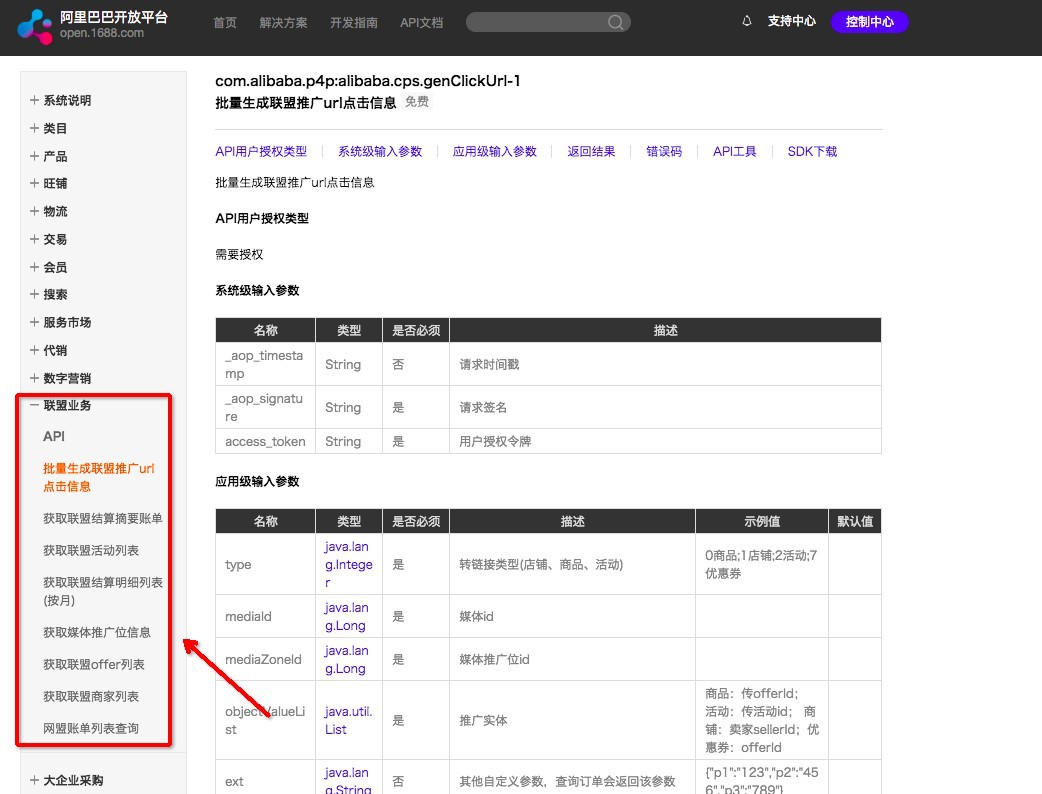Click the 推广实体 description cell
The image size is (1042, 794).
[x=572, y=720]
